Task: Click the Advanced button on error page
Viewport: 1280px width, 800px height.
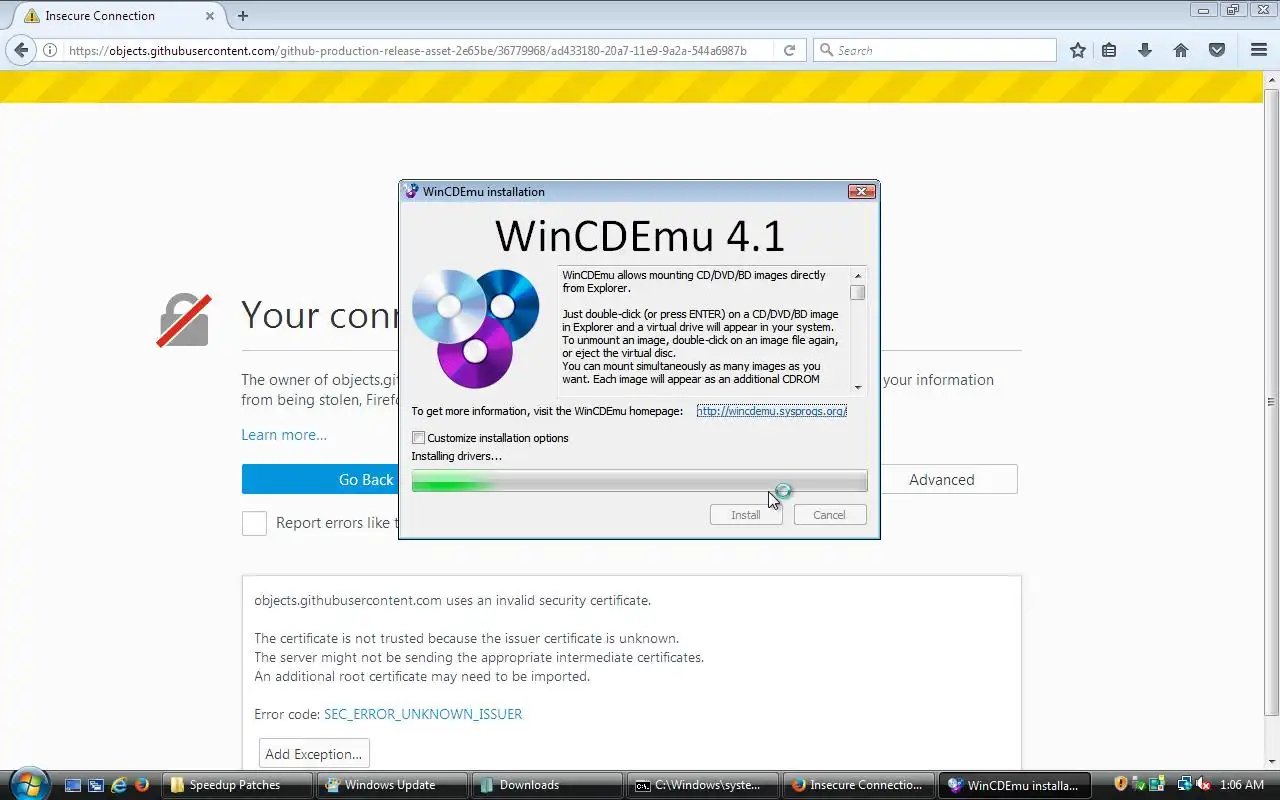Action: [x=942, y=480]
